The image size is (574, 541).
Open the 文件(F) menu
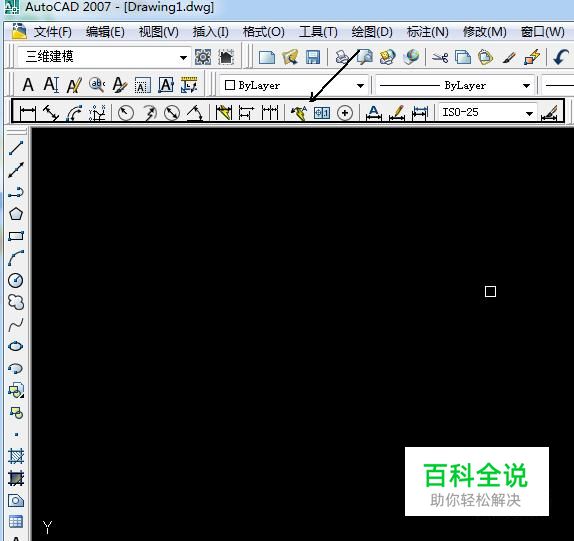click(x=52, y=32)
